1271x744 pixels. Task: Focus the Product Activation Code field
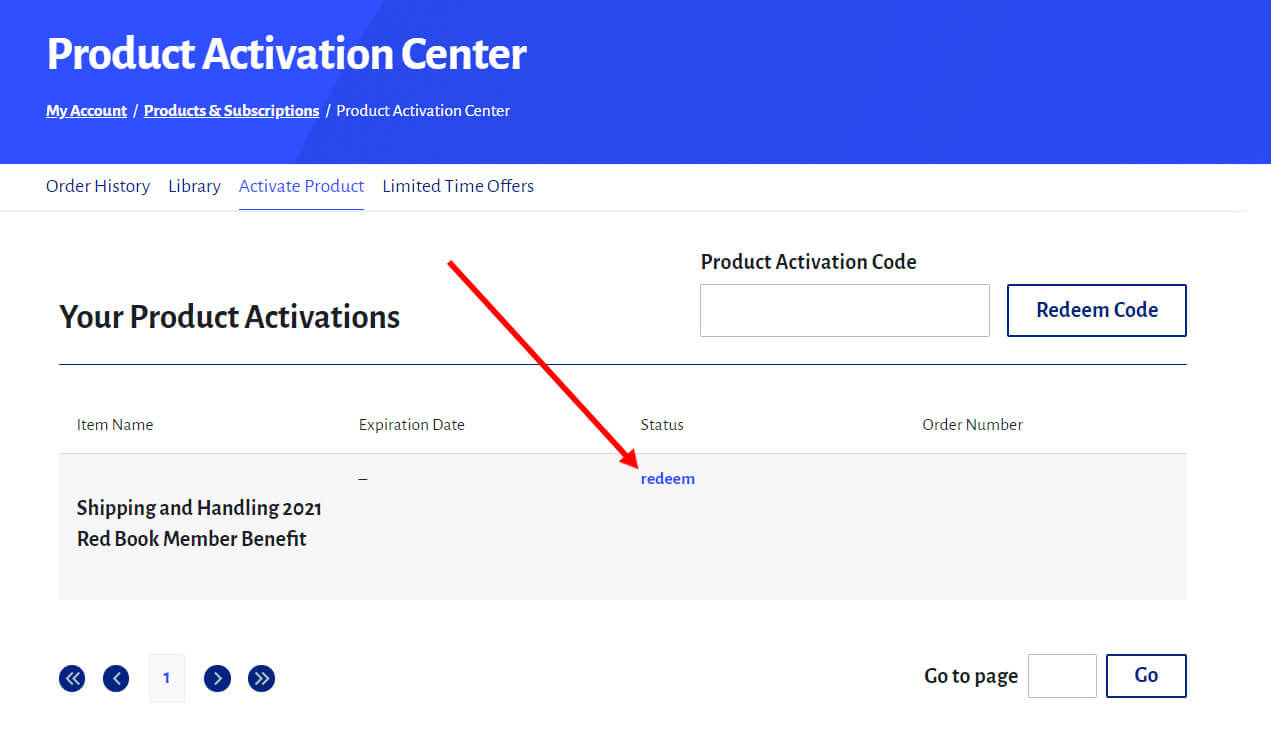coord(844,310)
